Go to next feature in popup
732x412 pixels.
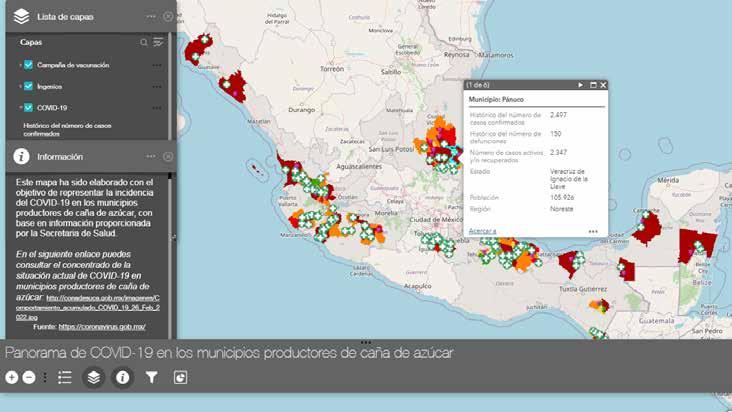pyautogui.click(x=580, y=85)
